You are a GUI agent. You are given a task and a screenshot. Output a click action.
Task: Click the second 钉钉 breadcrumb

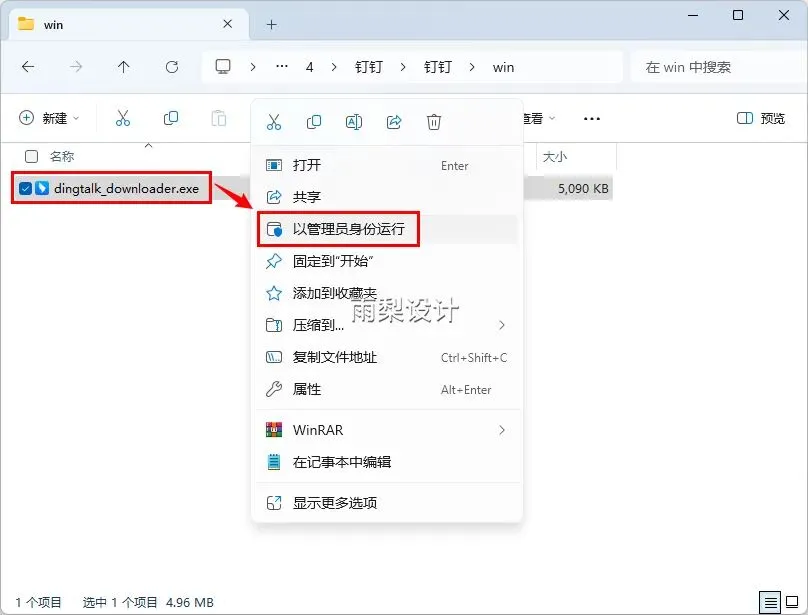click(437, 67)
